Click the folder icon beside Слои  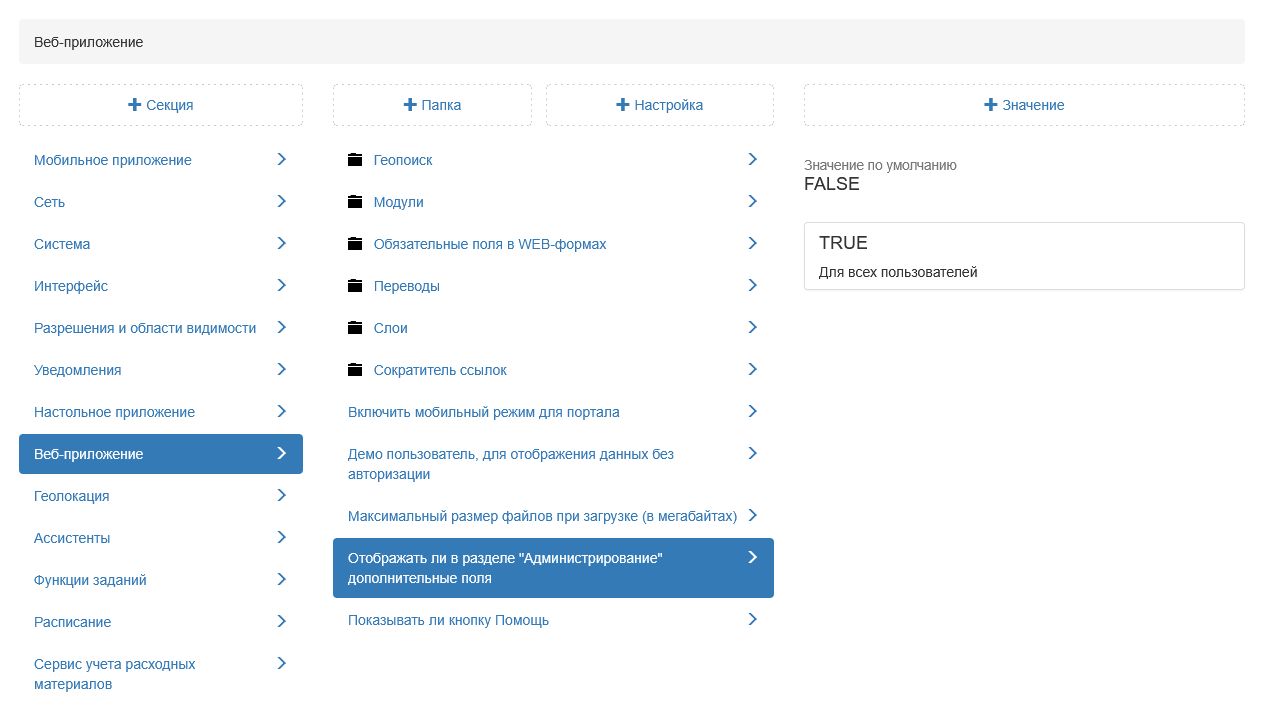pyautogui.click(x=355, y=328)
